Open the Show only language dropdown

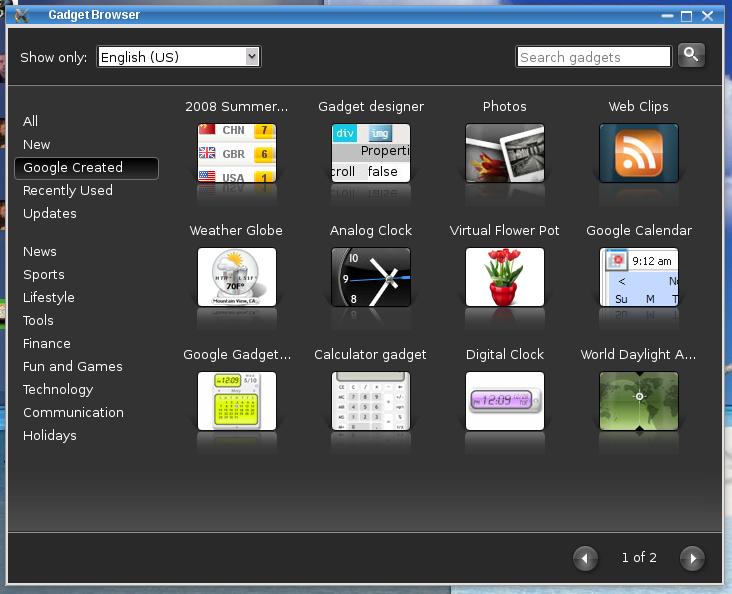(x=179, y=57)
